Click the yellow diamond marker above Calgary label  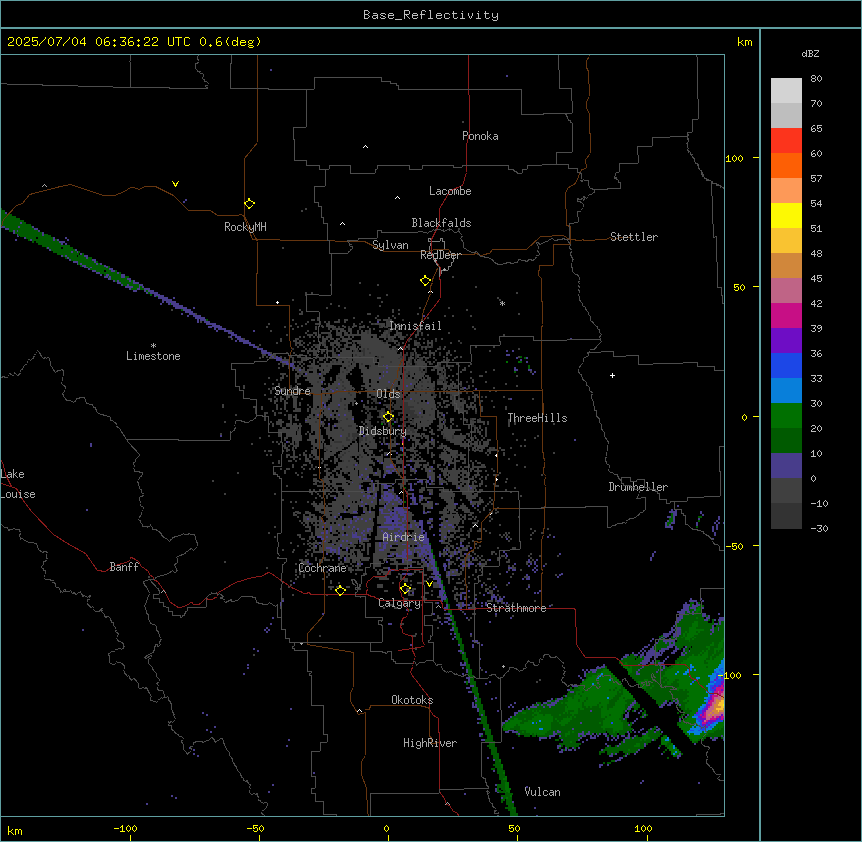pos(405,589)
